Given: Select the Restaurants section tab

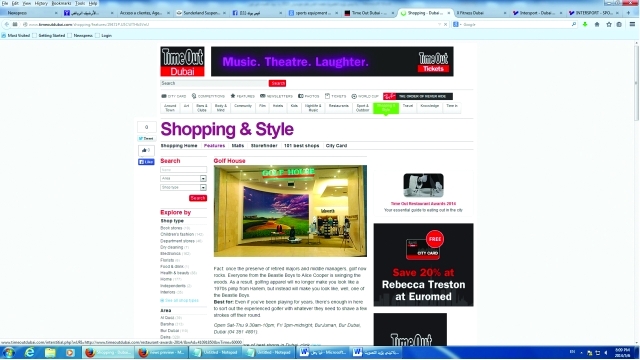Looking at the screenshot, I should tap(339, 108).
